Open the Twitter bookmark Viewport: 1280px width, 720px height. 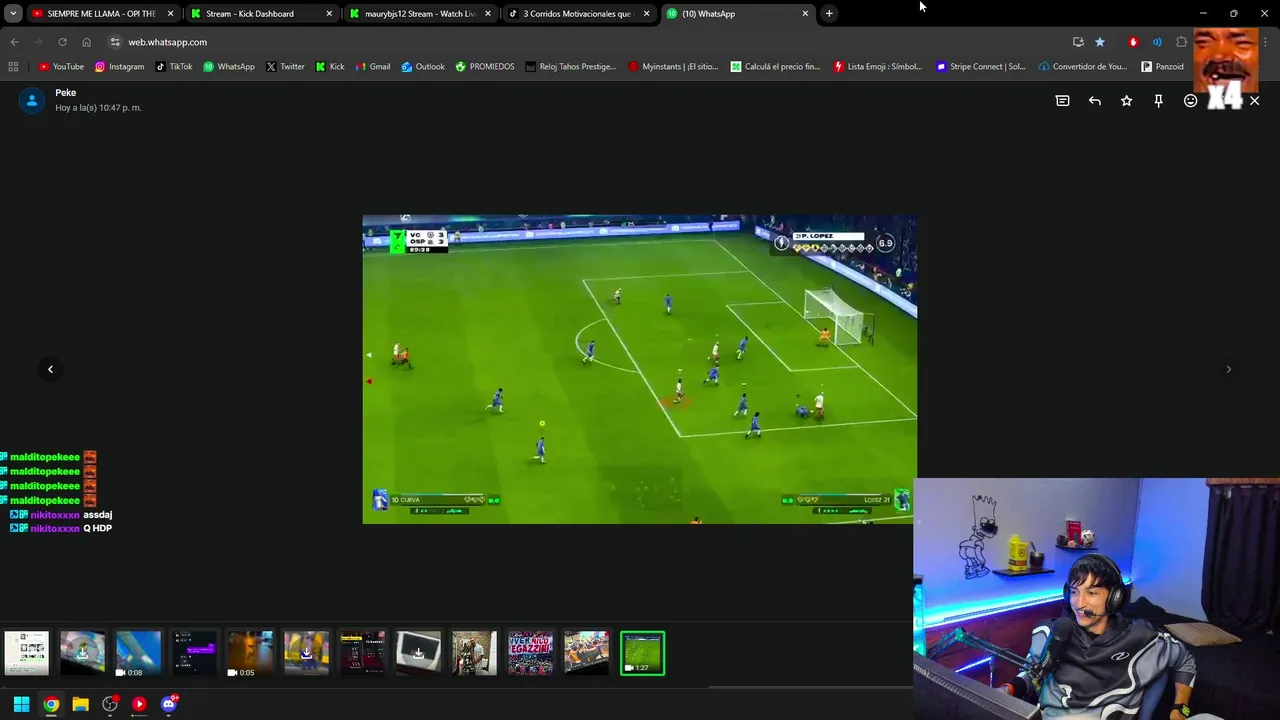285,67
